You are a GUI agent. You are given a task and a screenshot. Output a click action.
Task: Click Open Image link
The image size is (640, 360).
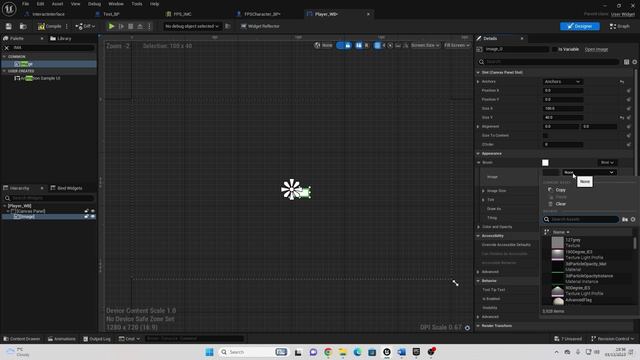596,49
